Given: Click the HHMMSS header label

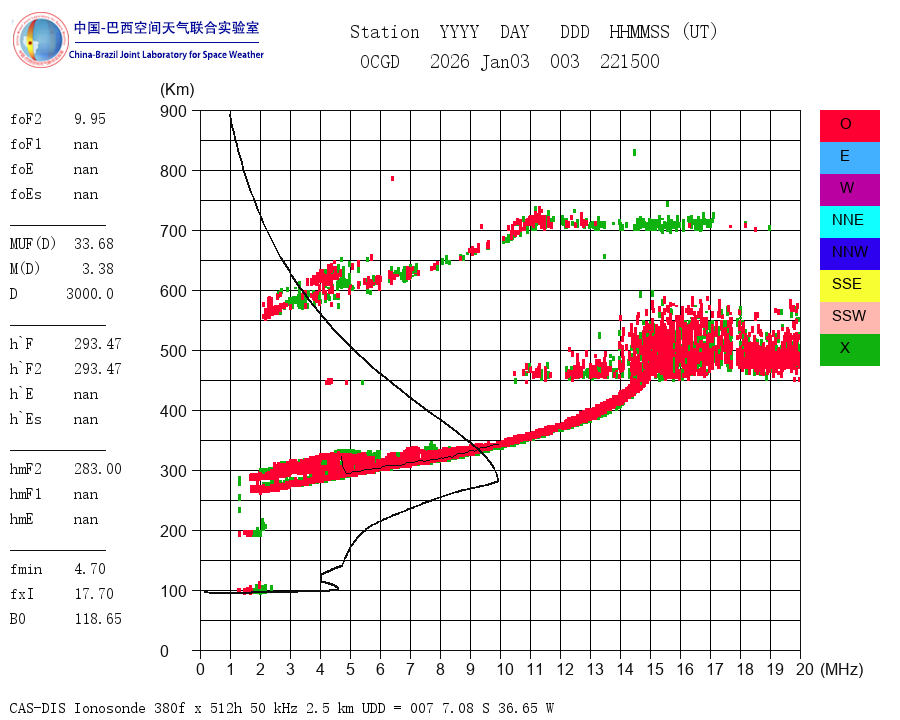Looking at the screenshot, I should pos(639,32).
